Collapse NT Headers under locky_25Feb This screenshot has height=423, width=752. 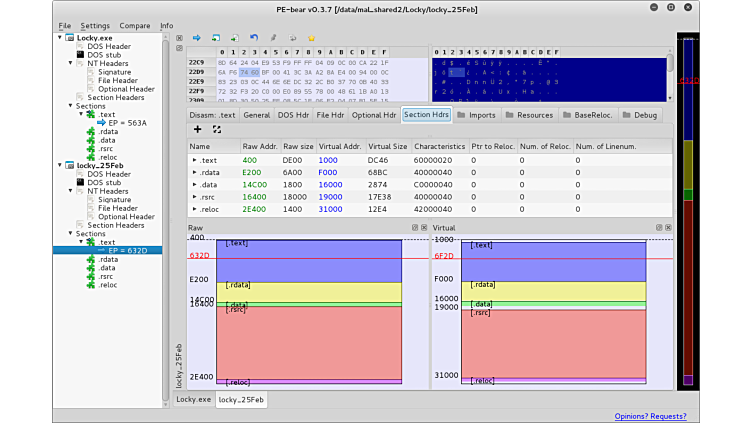[x=70, y=191]
